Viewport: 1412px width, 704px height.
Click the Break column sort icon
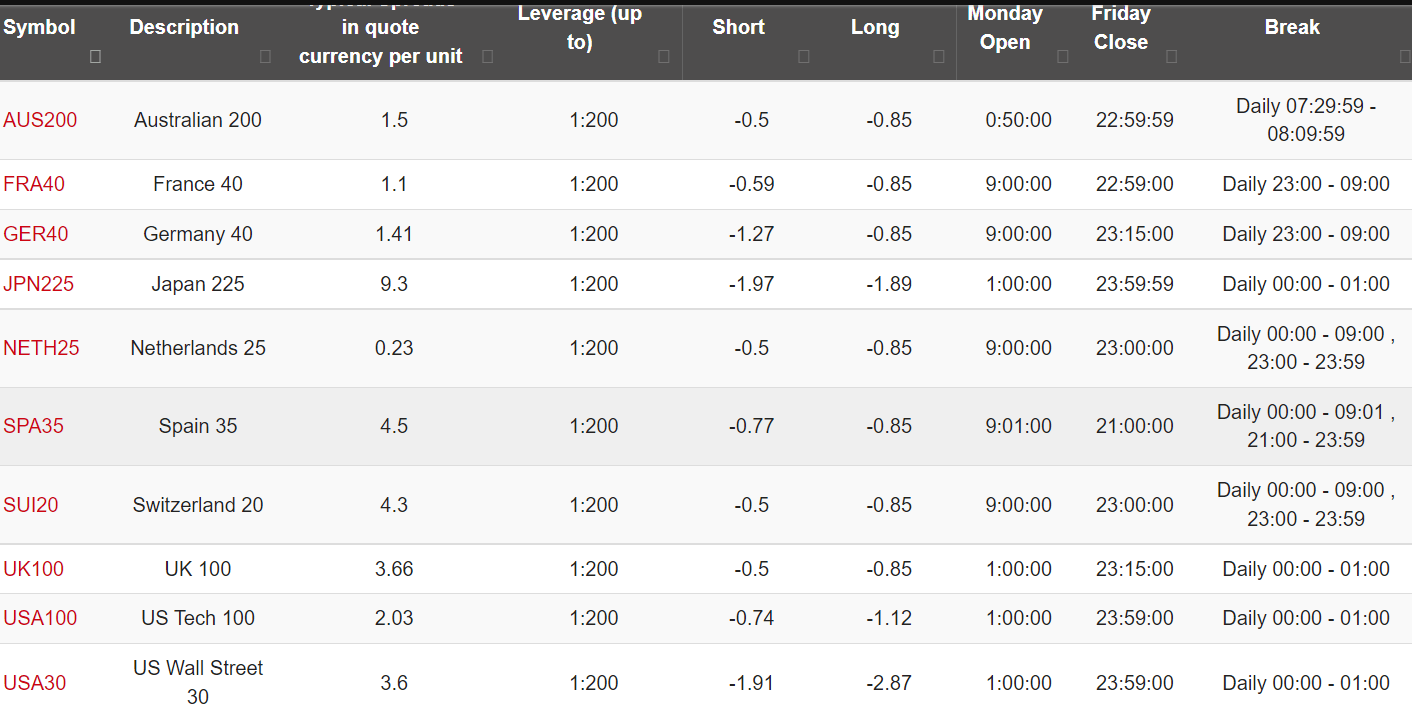[x=1404, y=57]
